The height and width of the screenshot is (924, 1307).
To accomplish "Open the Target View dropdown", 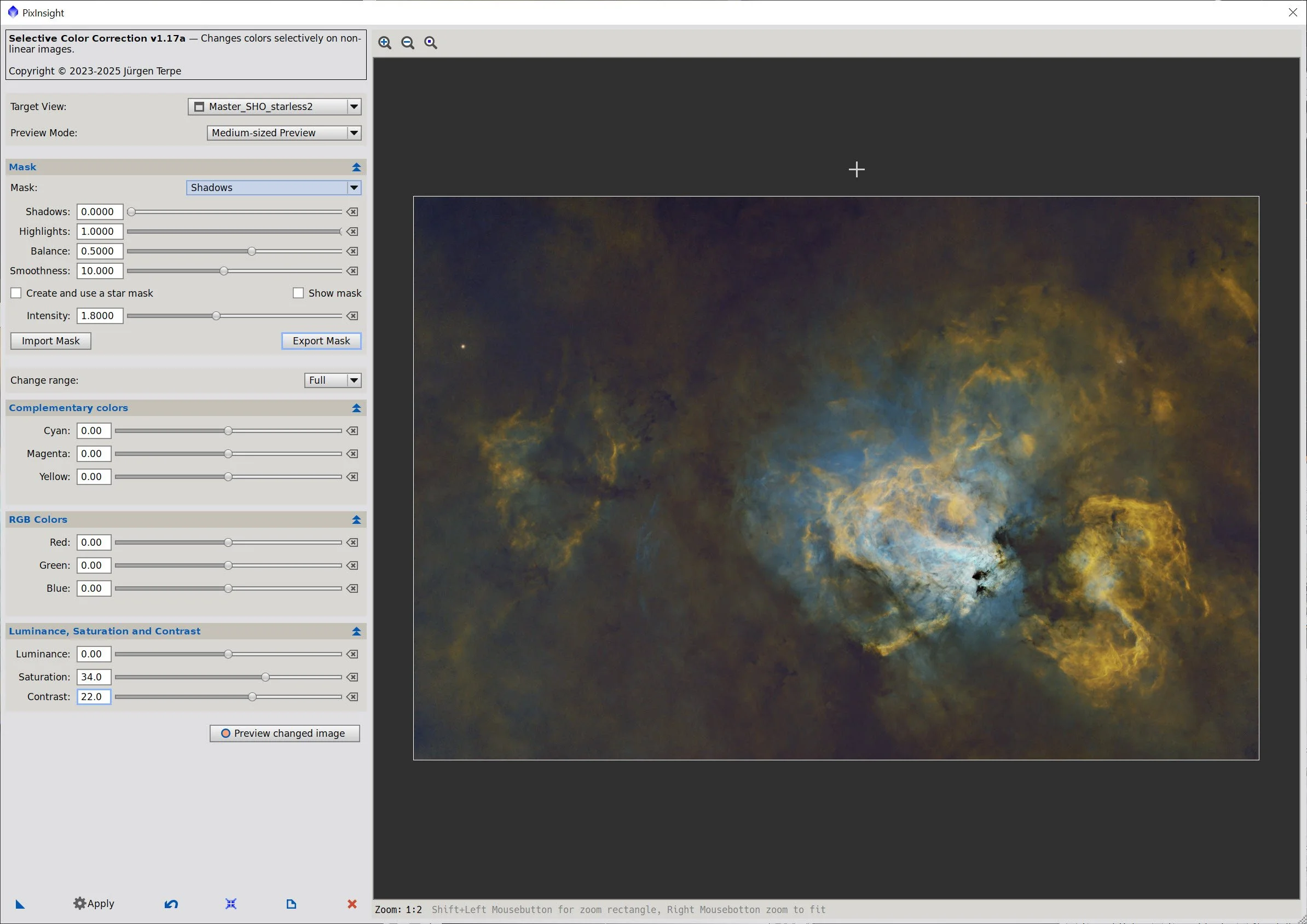I will click(x=354, y=106).
